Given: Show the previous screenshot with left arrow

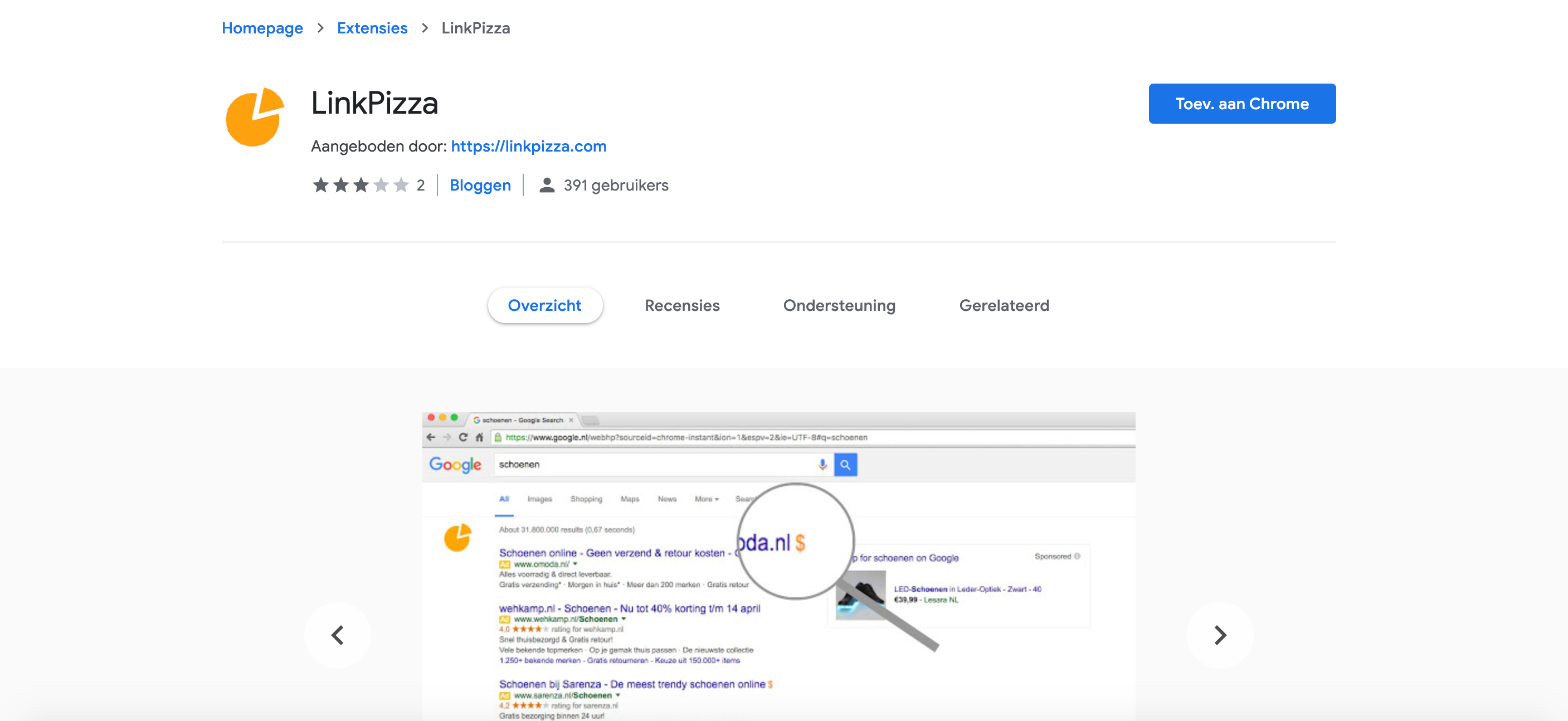Looking at the screenshot, I should (x=338, y=635).
